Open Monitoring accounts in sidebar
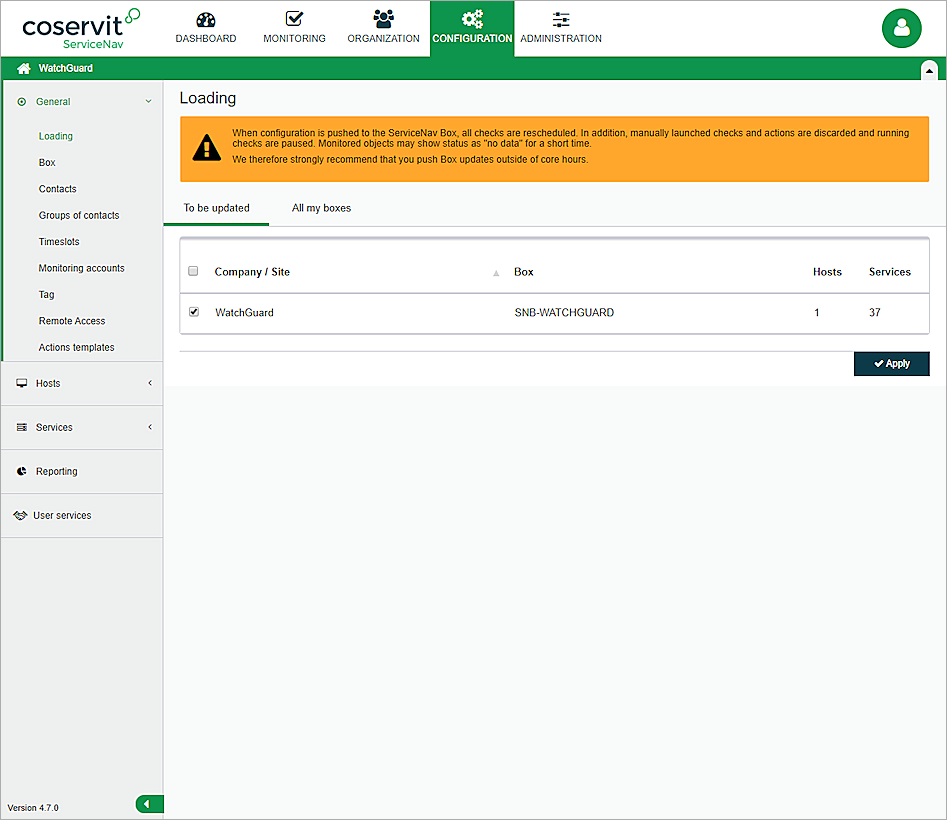This screenshot has width=947, height=820. pyautogui.click(x=81, y=268)
